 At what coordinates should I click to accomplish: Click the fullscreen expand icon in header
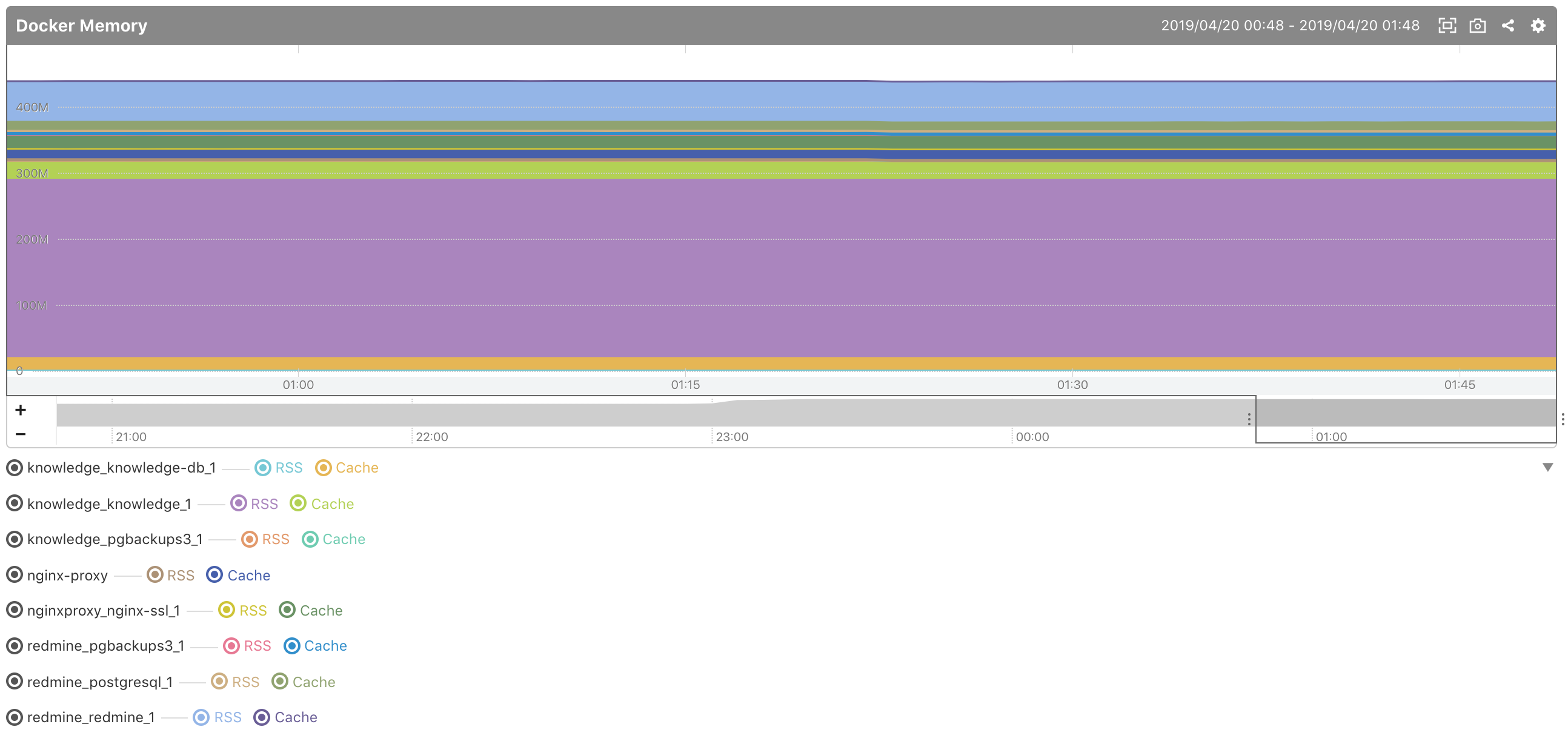coord(1447,25)
